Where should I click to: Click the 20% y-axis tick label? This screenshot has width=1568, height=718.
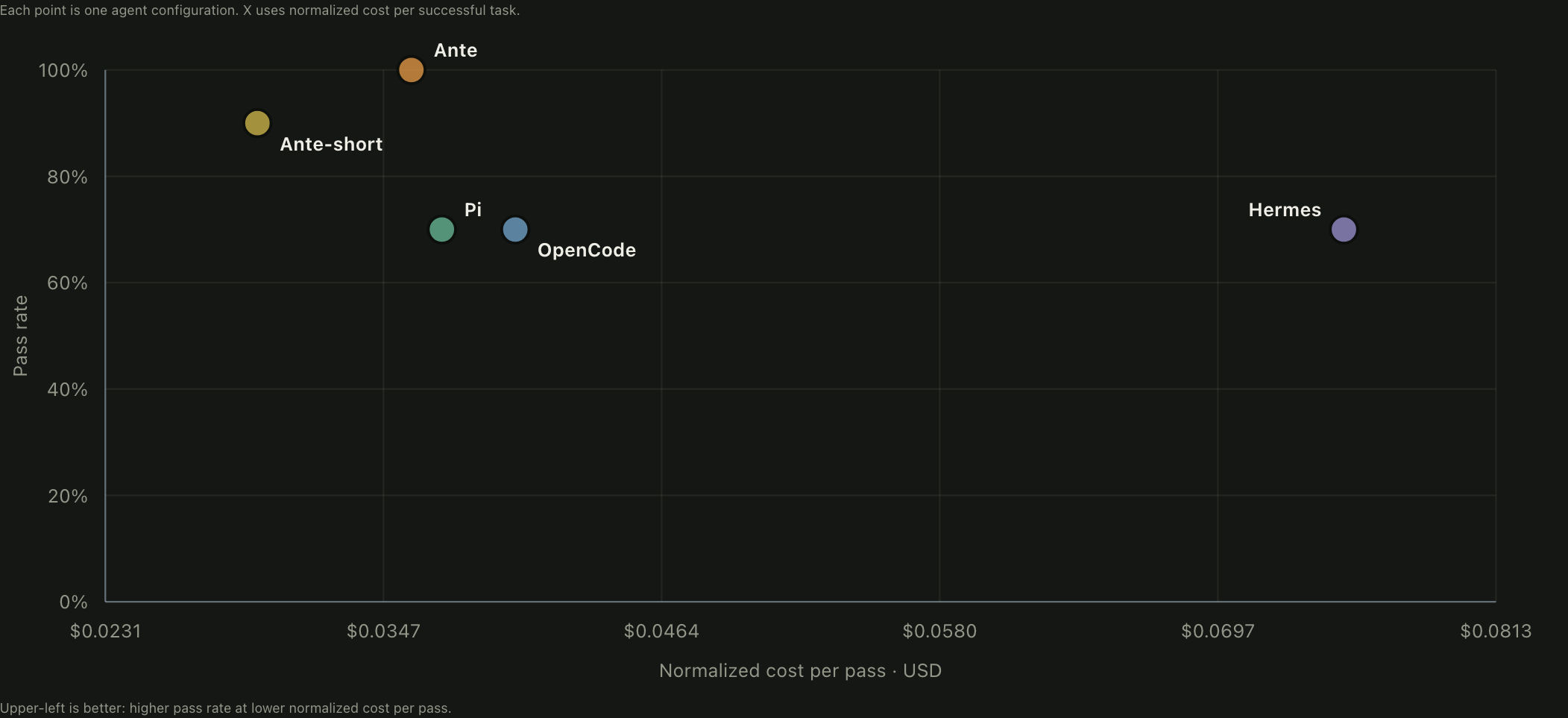point(68,497)
